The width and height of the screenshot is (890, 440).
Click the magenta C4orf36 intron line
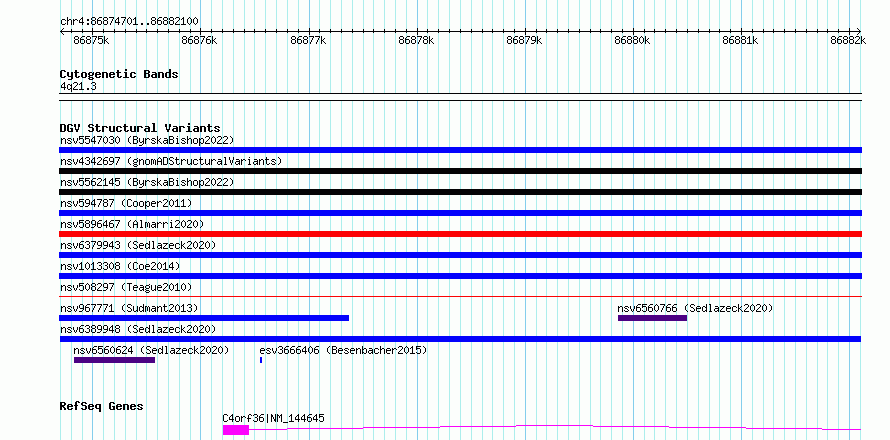(x=555, y=427)
